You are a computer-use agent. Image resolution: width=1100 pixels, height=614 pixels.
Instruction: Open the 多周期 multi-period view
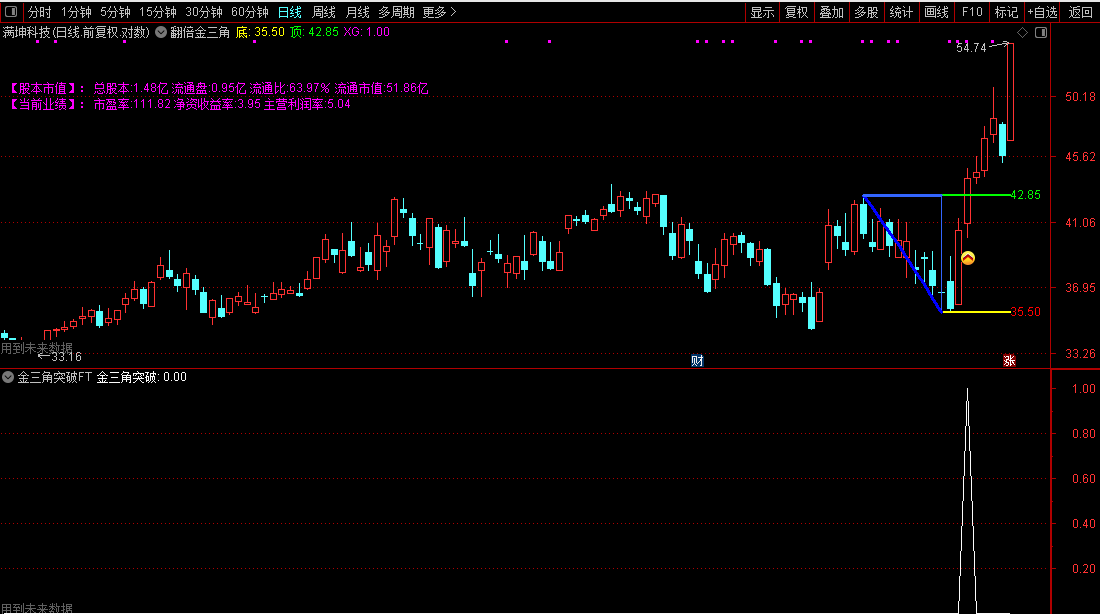pyautogui.click(x=396, y=12)
